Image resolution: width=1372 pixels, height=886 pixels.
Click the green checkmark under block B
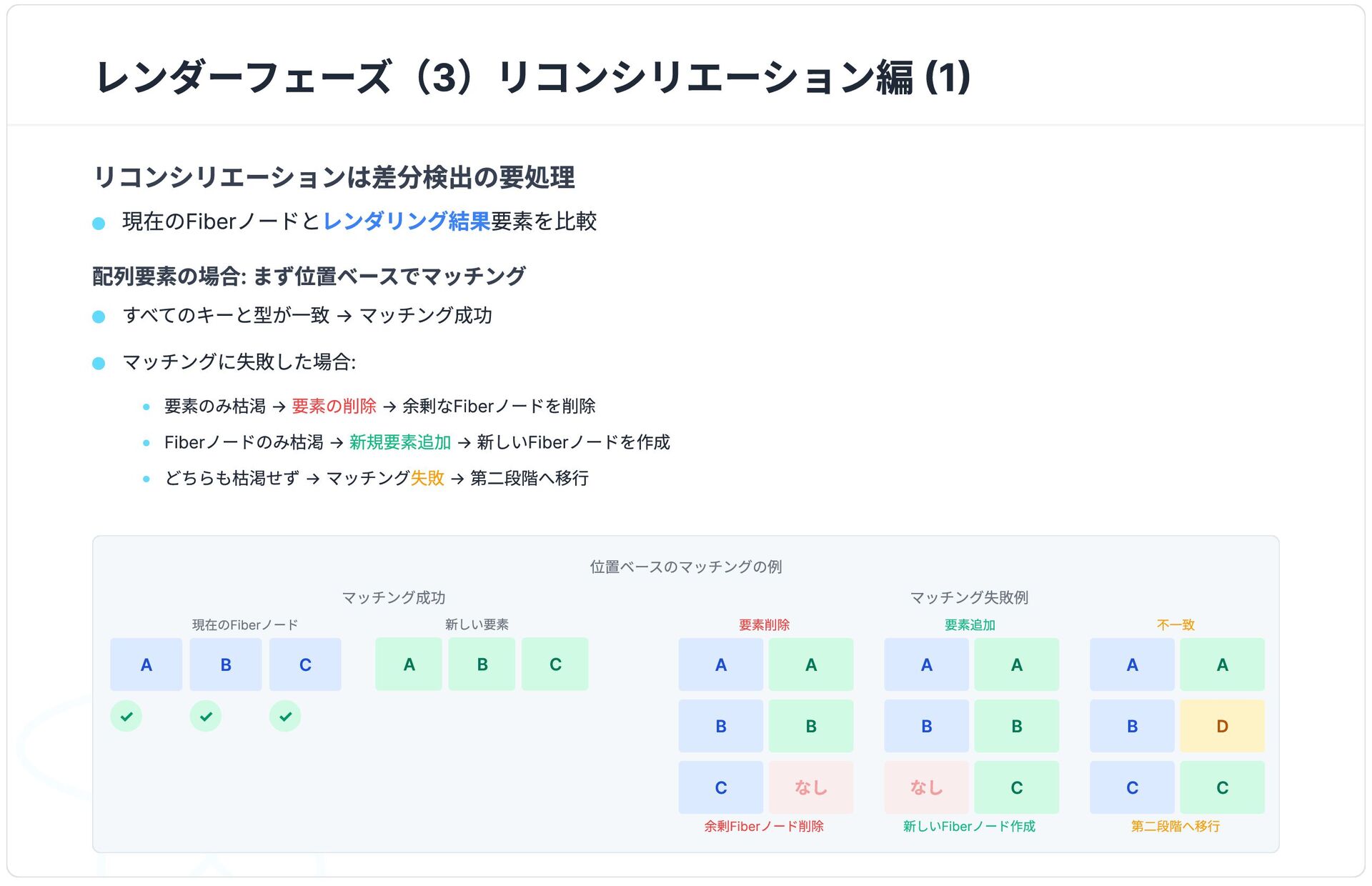tap(206, 716)
